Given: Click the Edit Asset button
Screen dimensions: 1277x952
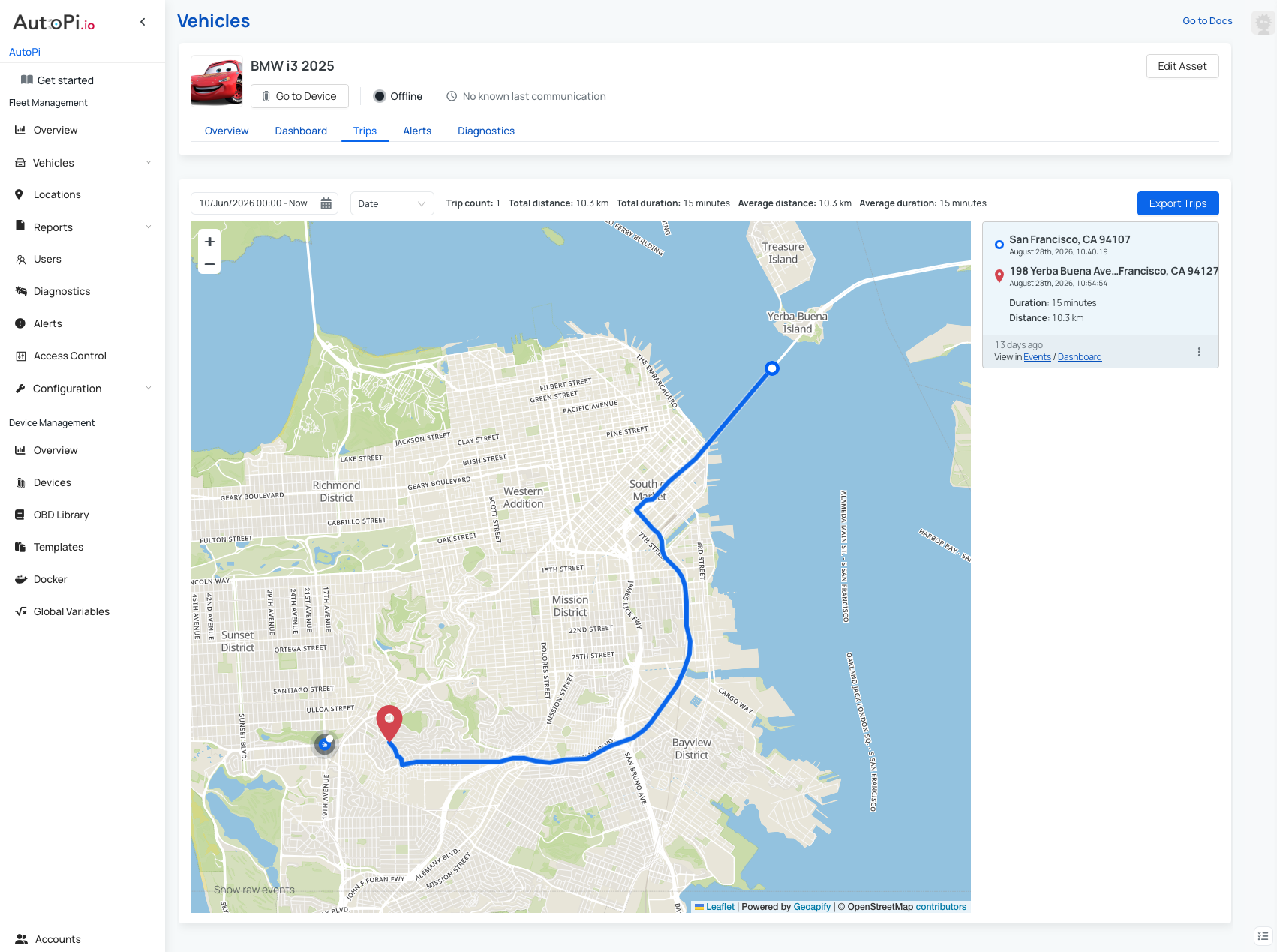Looking at the screenshot, I should coord(1182,66).
